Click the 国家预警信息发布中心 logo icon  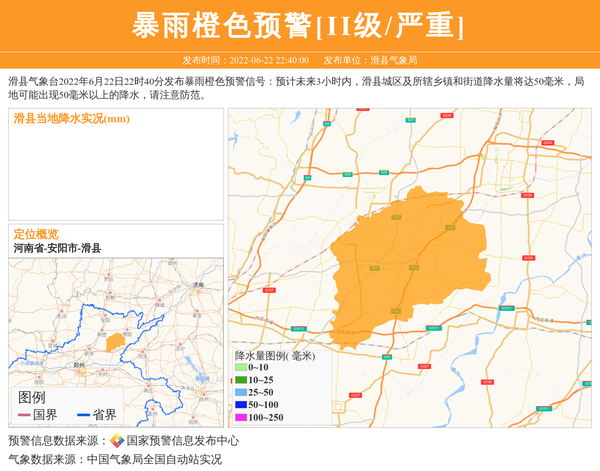click(117, 441)
